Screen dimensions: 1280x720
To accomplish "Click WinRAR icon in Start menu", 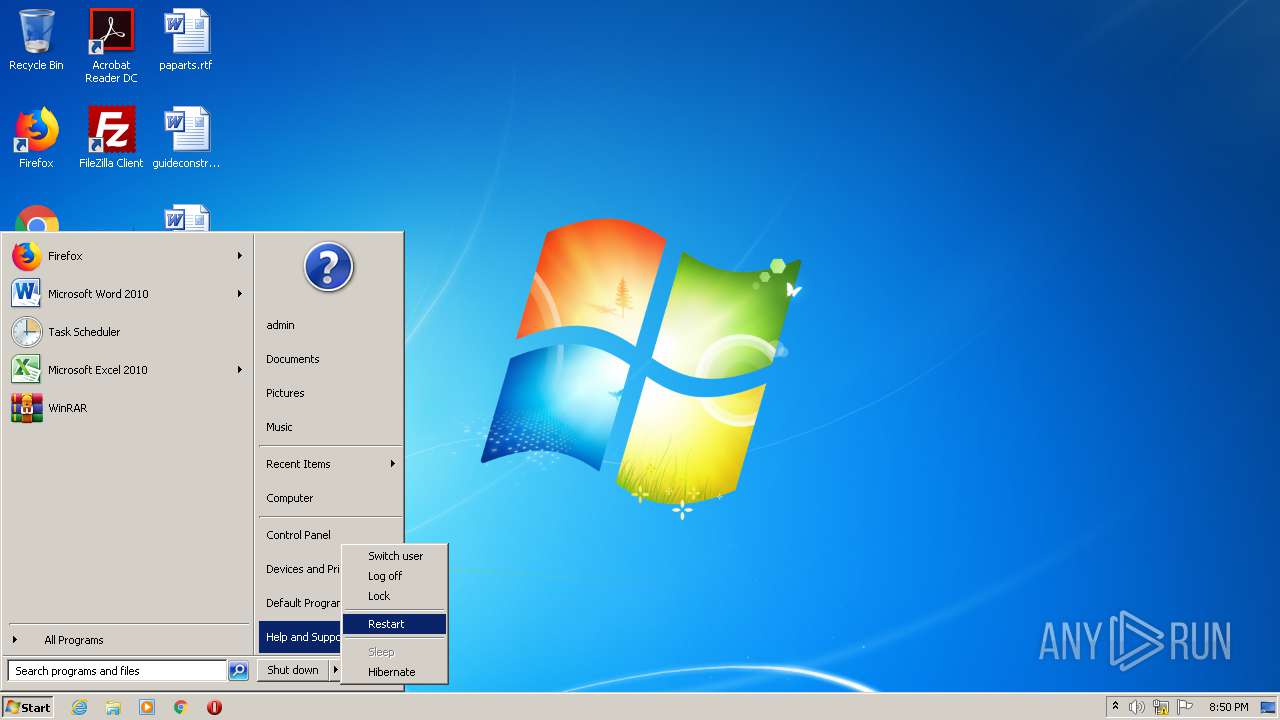I will (27, 408).
